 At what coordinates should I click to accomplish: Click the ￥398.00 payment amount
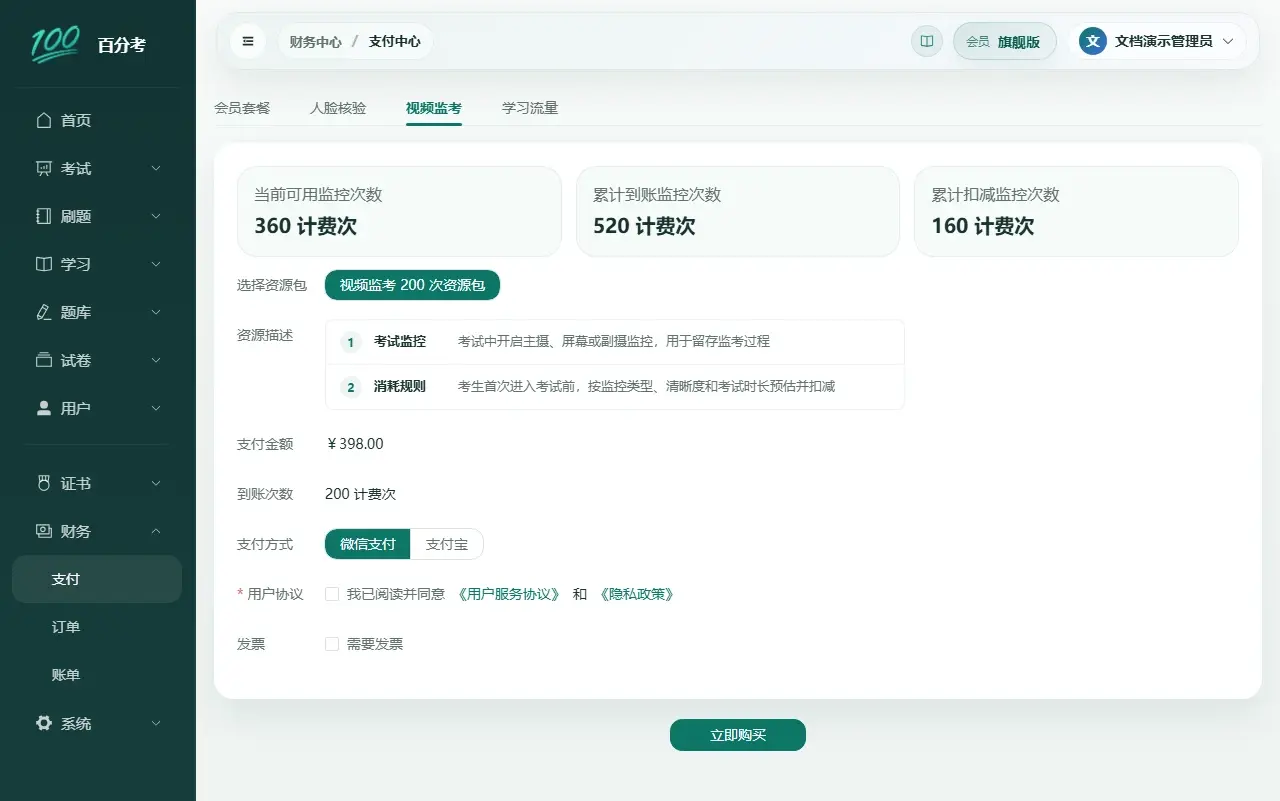pyautogui.click(x=355, y=444)
